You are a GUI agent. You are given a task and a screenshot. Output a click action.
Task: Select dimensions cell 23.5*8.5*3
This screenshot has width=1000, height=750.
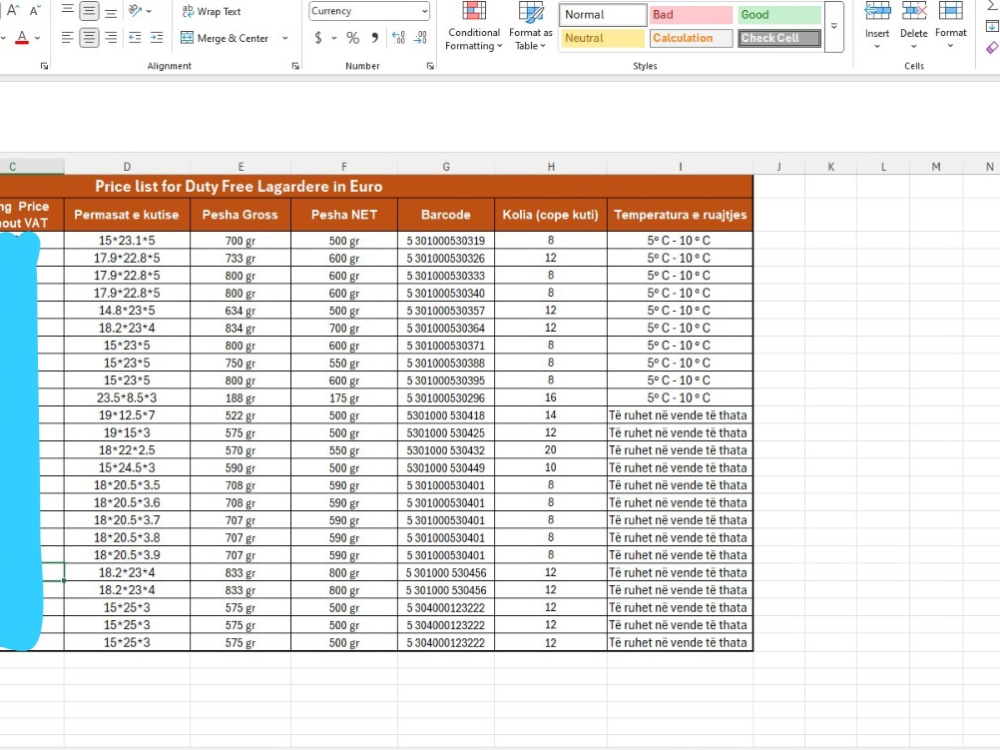coord(127,398)
